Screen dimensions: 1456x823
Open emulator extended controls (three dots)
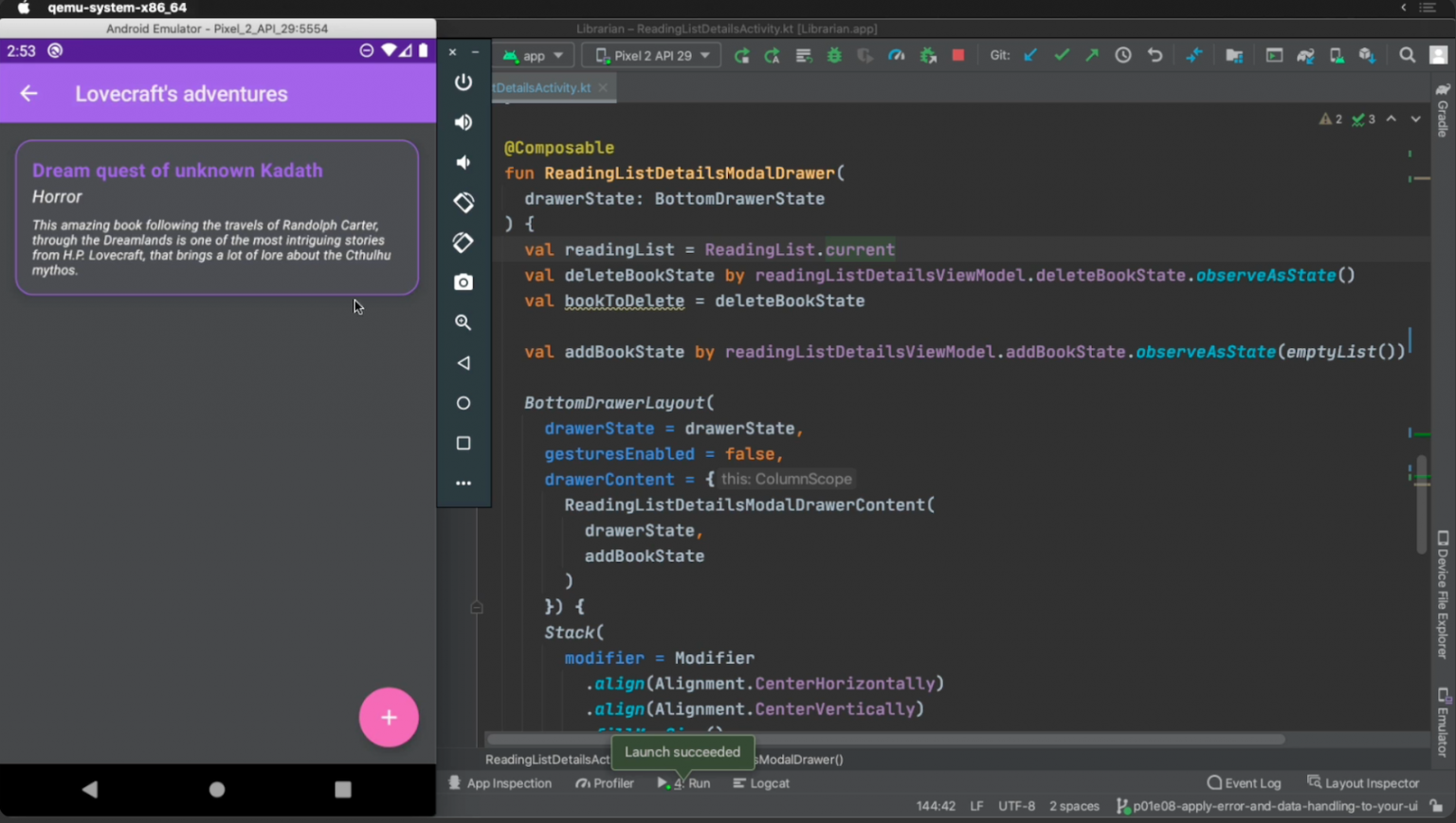click(x=464, y=484)
